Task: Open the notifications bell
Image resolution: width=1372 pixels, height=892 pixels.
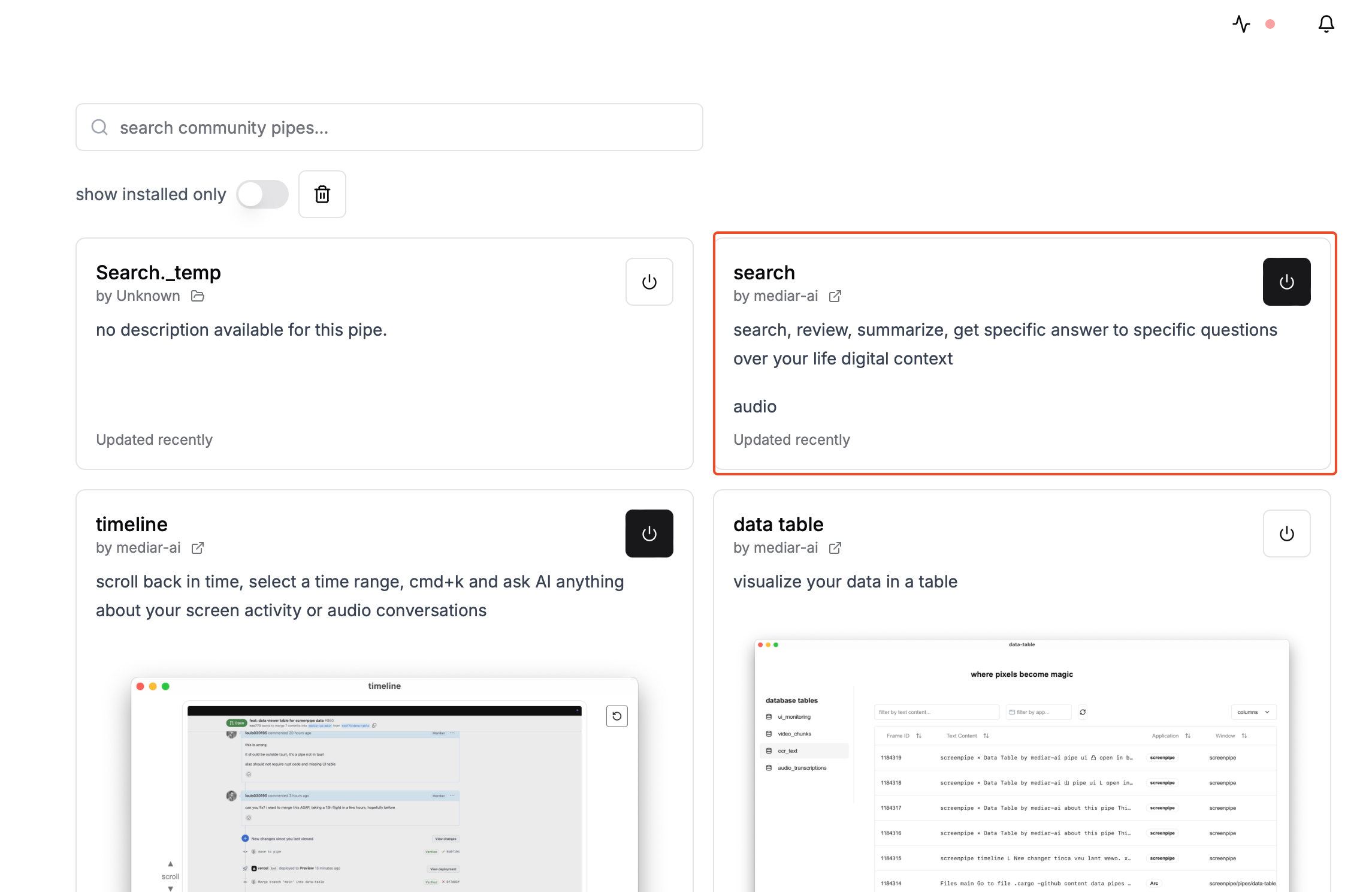Action: pyautogui.click(x=1326, y=24)
